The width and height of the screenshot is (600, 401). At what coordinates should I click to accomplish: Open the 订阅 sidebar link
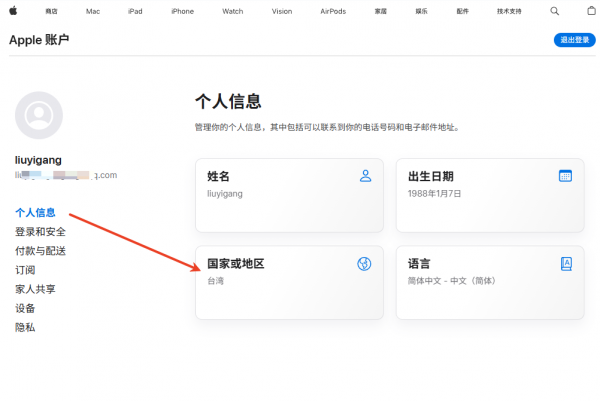click(x=25, y=270)
